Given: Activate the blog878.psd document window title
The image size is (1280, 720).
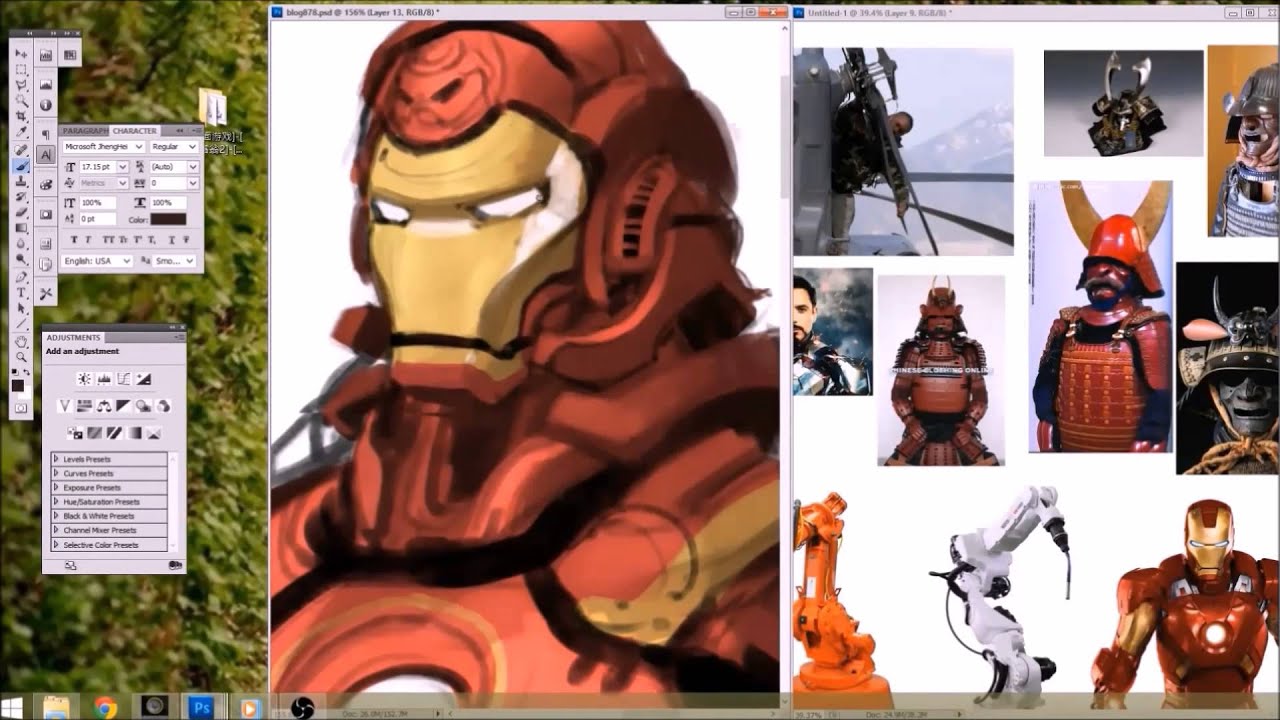Looking at the screenshot, I should pos(362,12).
